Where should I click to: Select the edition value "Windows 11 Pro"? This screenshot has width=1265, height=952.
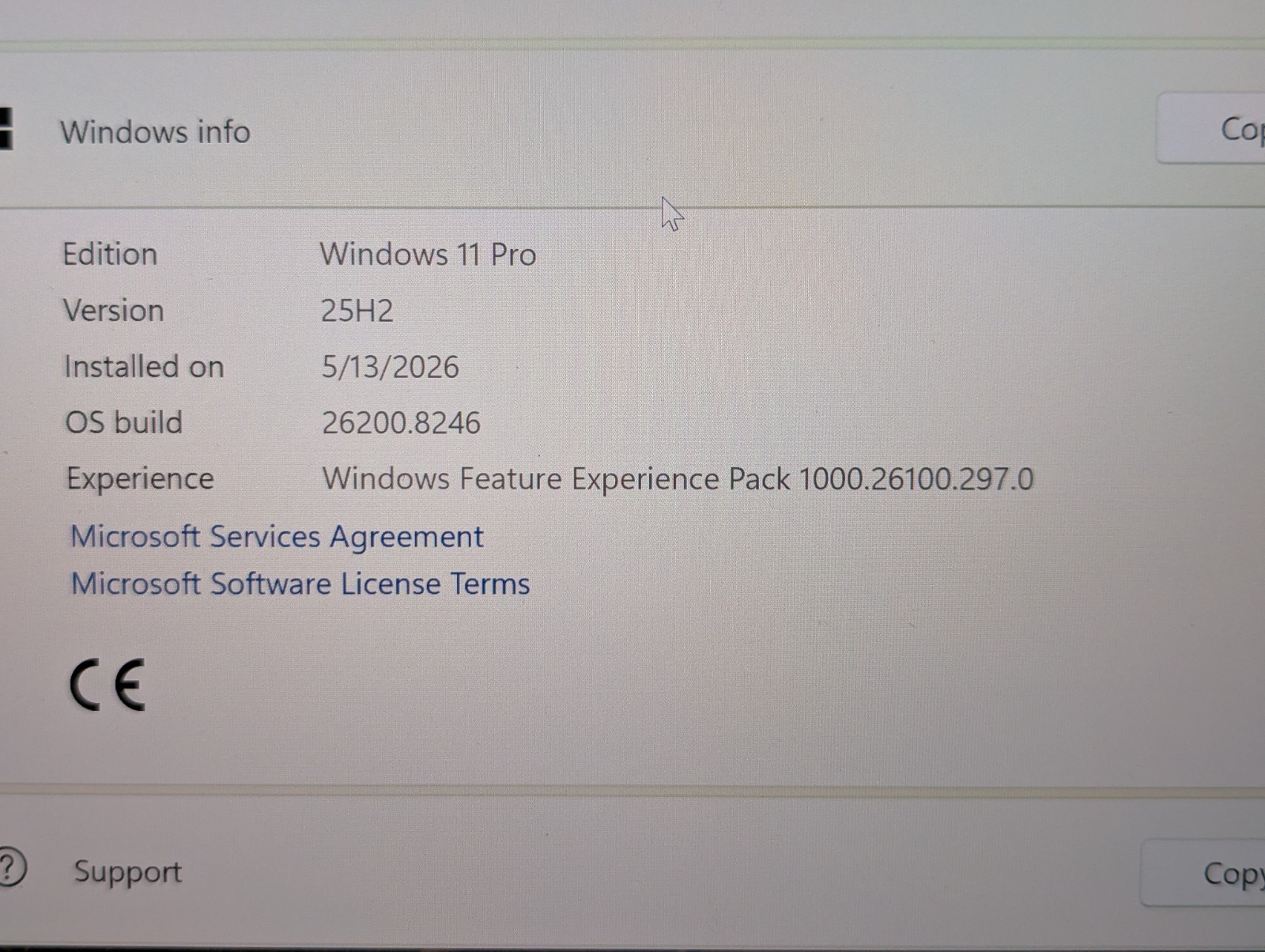tap(428, 255)
